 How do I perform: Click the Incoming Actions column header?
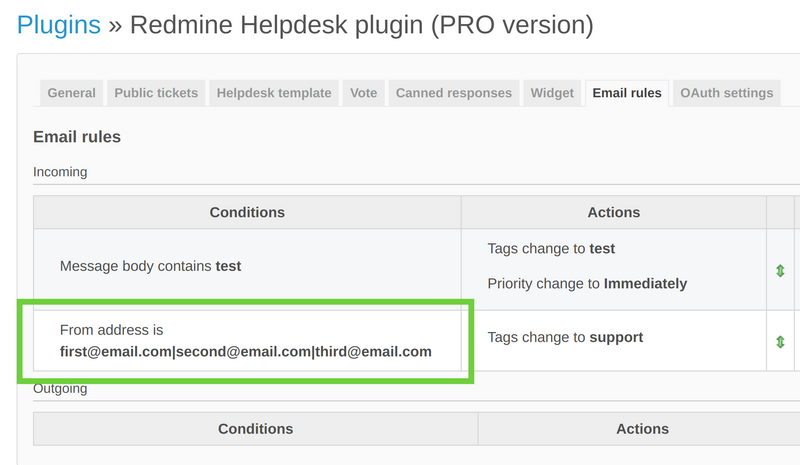(x=613, y=212)
